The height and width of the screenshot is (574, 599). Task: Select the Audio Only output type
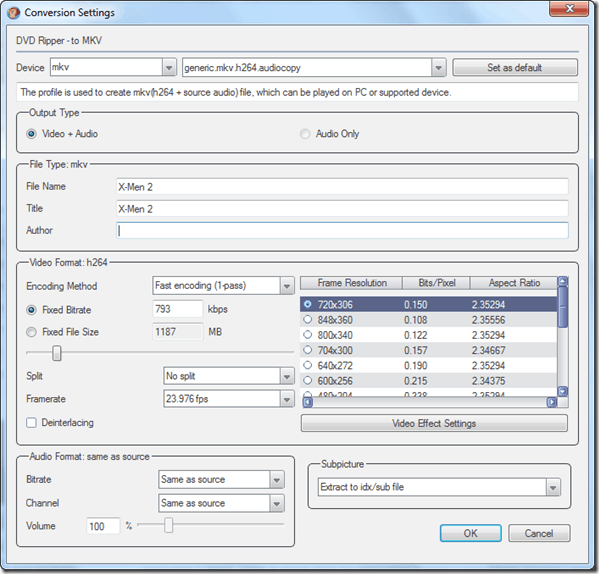click(304, 134)
